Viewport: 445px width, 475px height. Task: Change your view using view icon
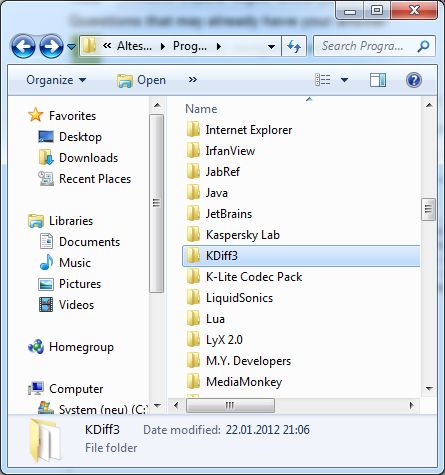click(323, 80)
